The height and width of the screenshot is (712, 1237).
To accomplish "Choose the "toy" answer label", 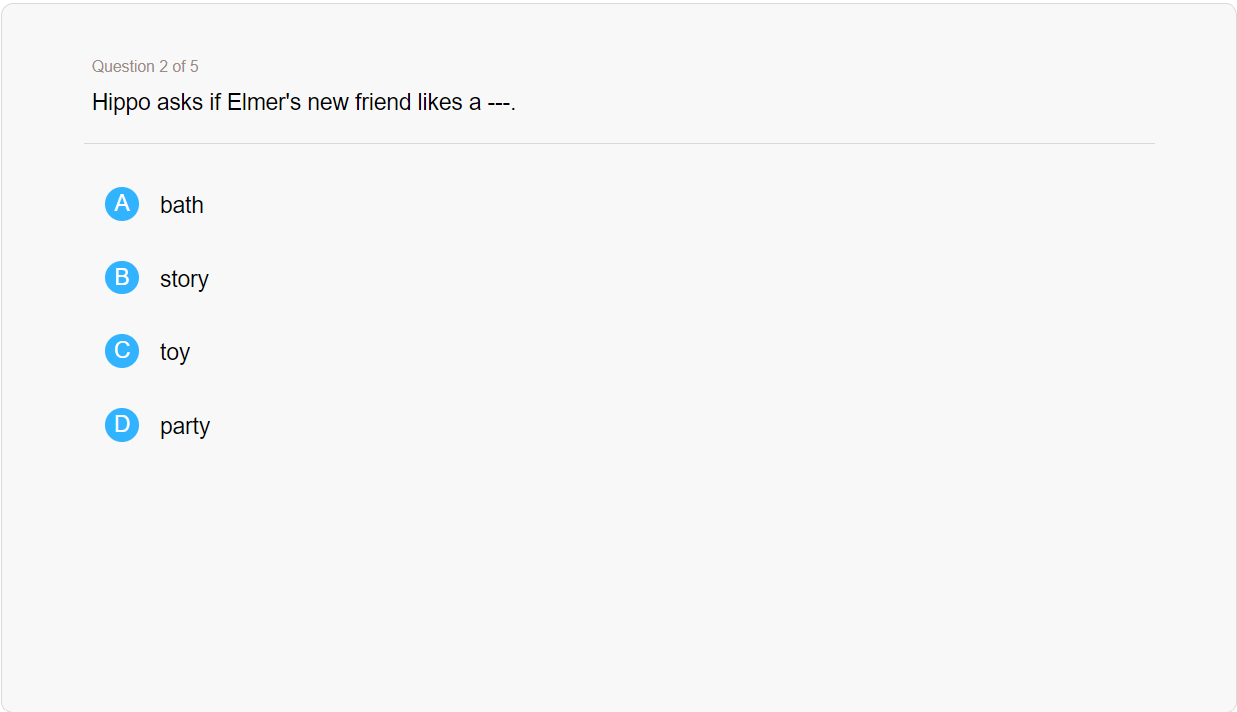I will click(175, 352).
